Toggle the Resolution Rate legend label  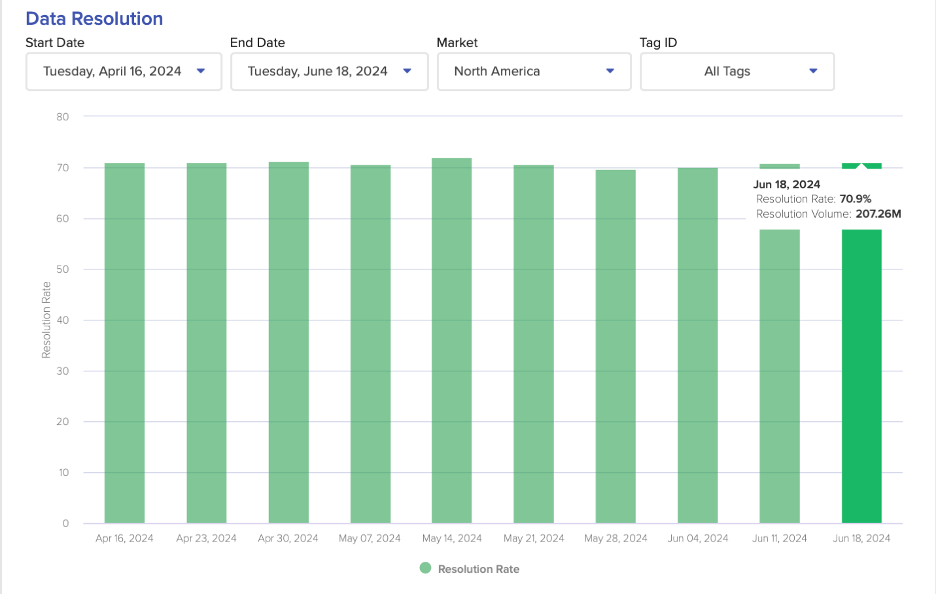(x=478, y=569)
